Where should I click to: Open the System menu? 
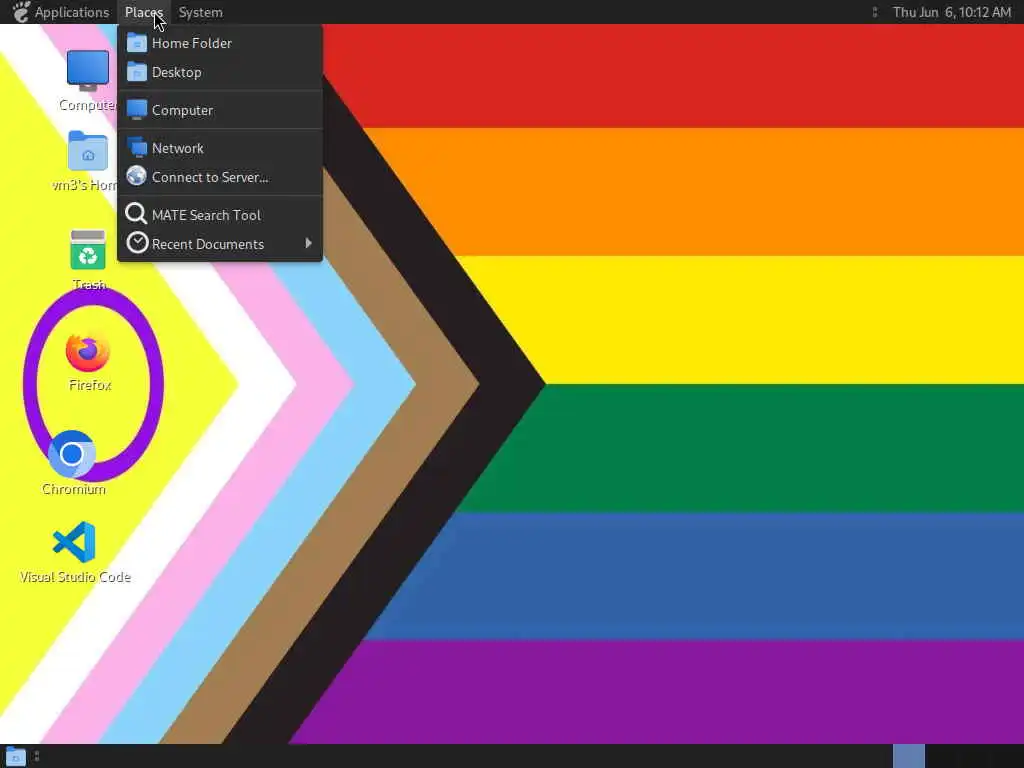200,12
